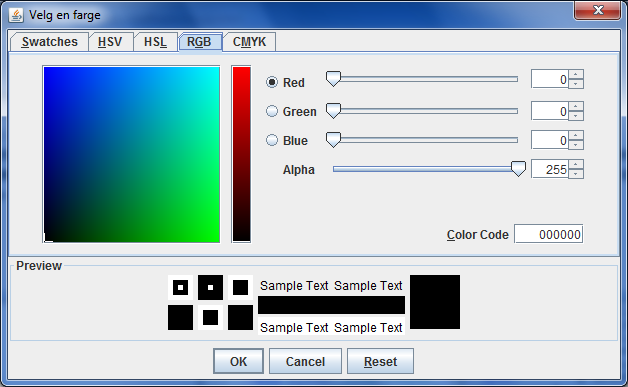628x387 pixels.
Task: Increase the Green value with up arrow
Action: coord(576,106)
